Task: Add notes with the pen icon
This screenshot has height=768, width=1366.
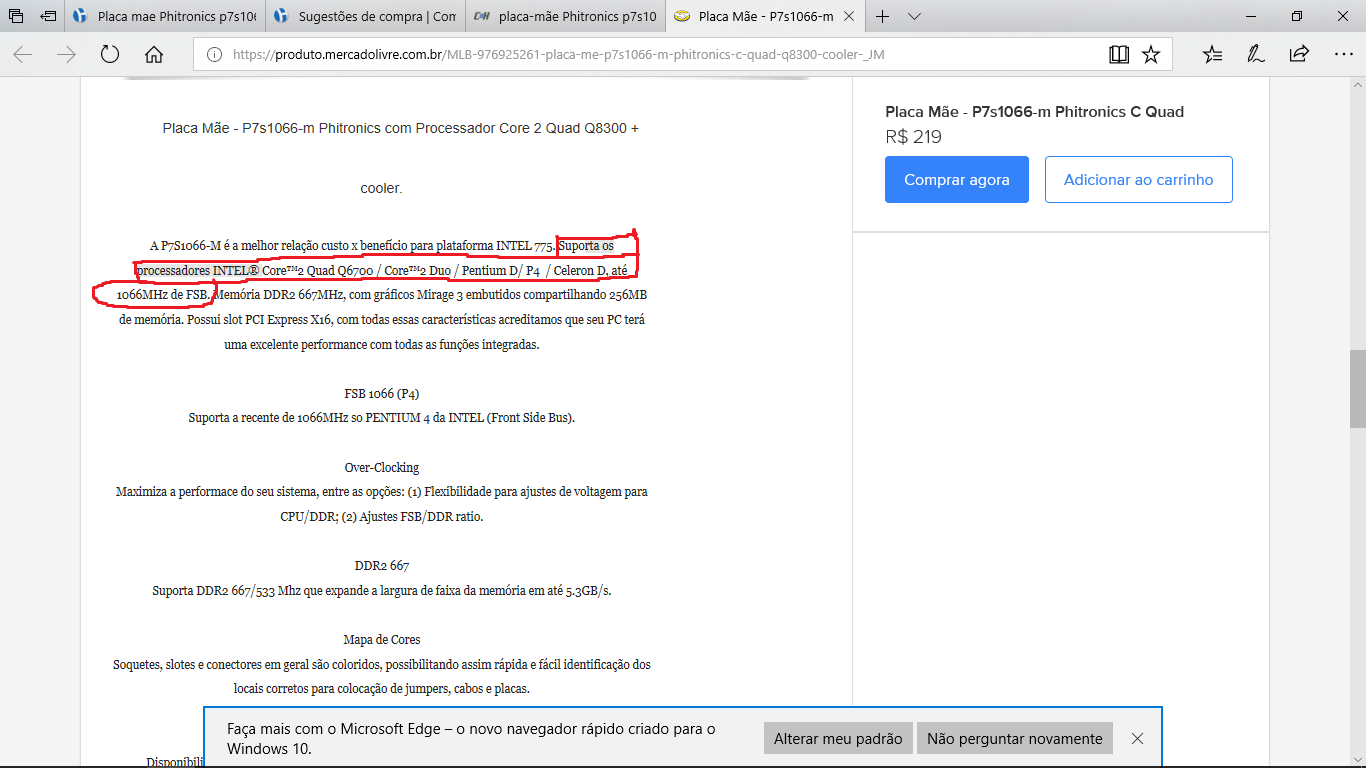Action: pyautogui.click(x=1256, y=54)
